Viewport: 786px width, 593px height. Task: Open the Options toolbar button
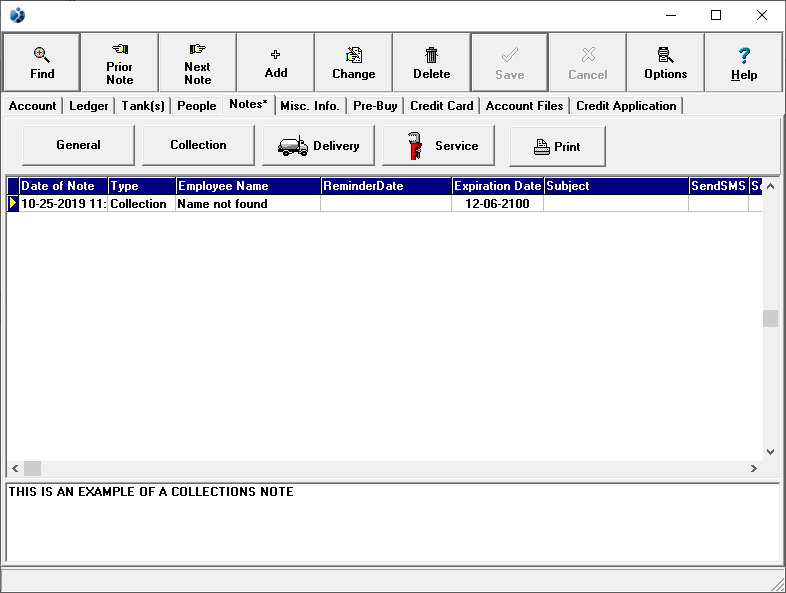(665, 63)
